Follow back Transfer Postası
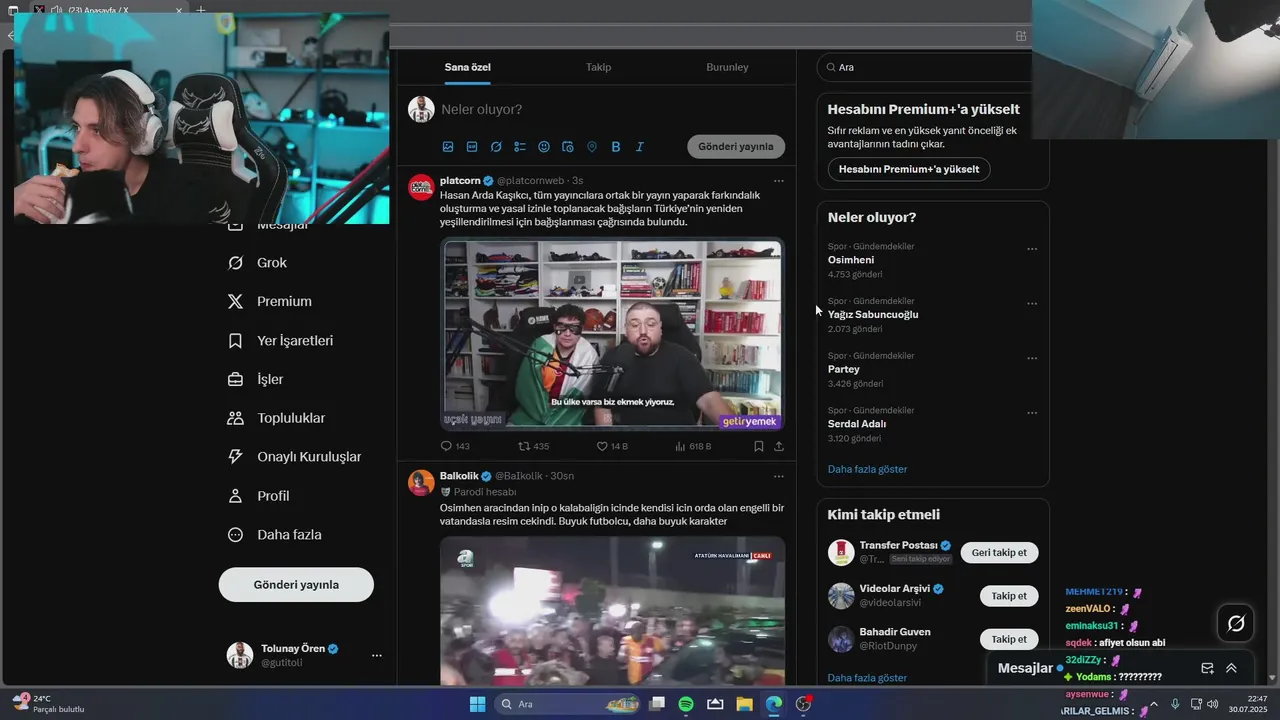This screenshot has width=1280, height=720. pos(999,553)
